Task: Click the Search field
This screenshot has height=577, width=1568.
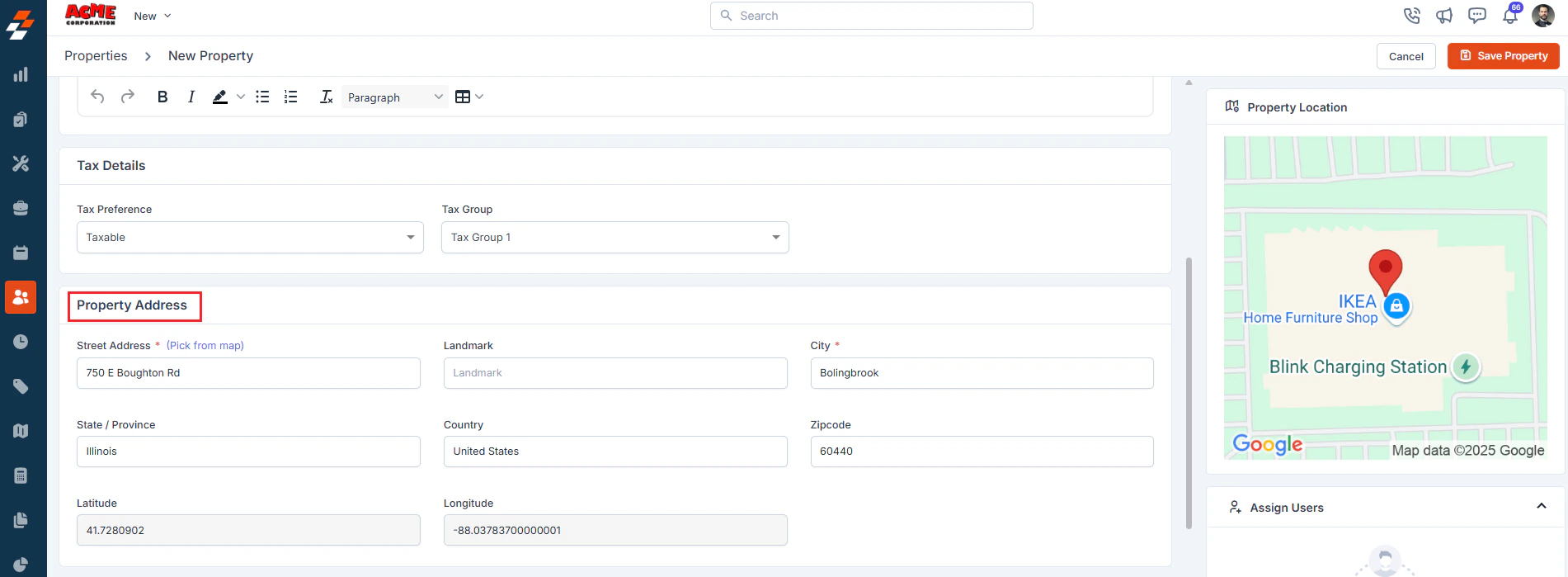Action: coord(871,16)
